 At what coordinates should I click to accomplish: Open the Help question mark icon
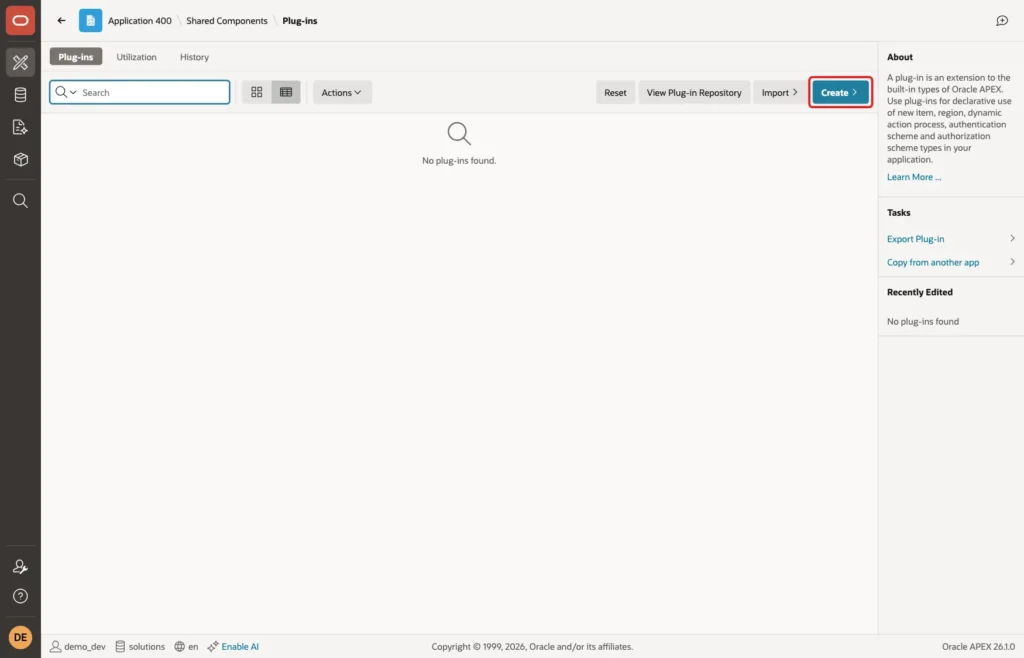tap(20, 596)
